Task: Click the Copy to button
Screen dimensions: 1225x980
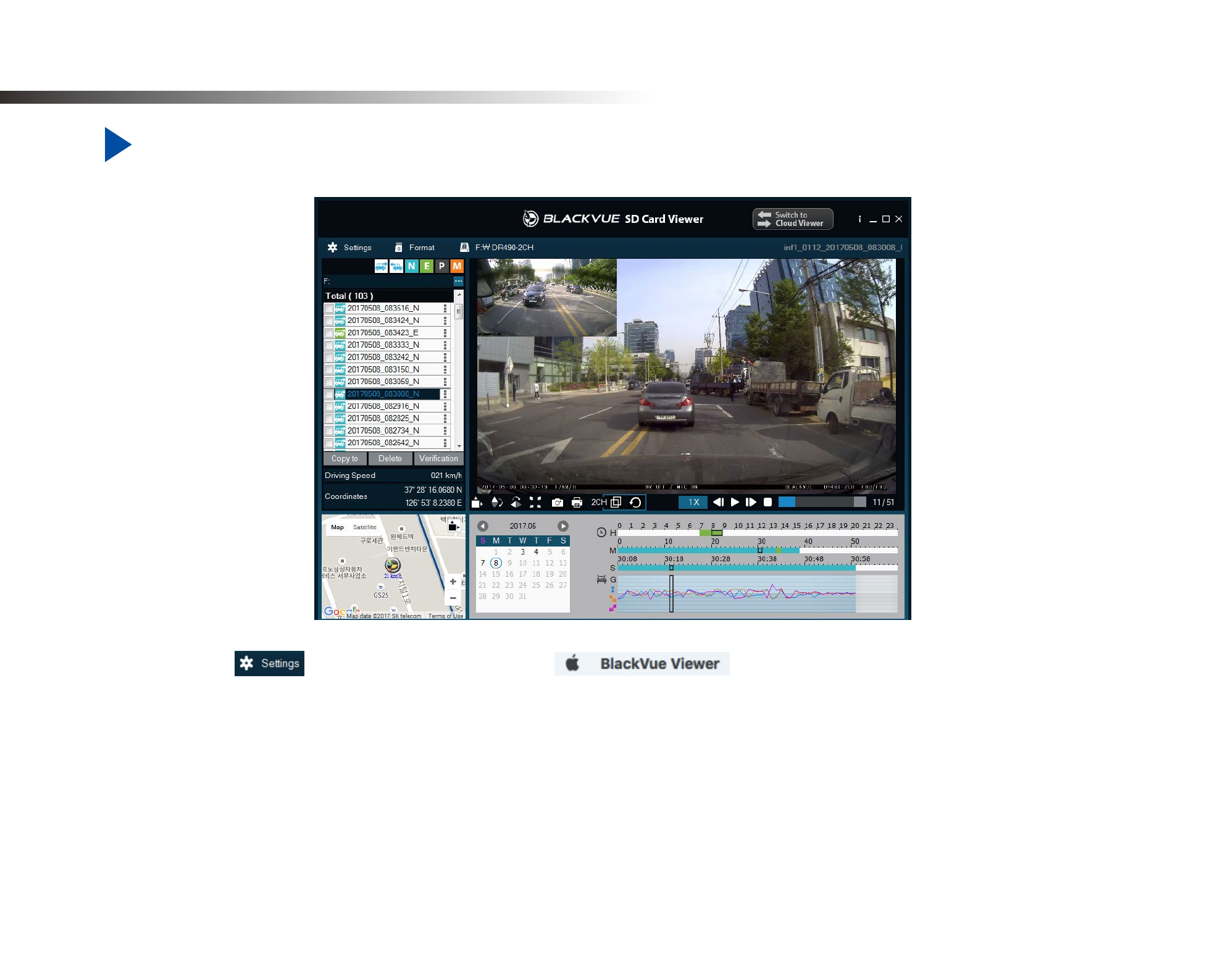Action: 345,459
